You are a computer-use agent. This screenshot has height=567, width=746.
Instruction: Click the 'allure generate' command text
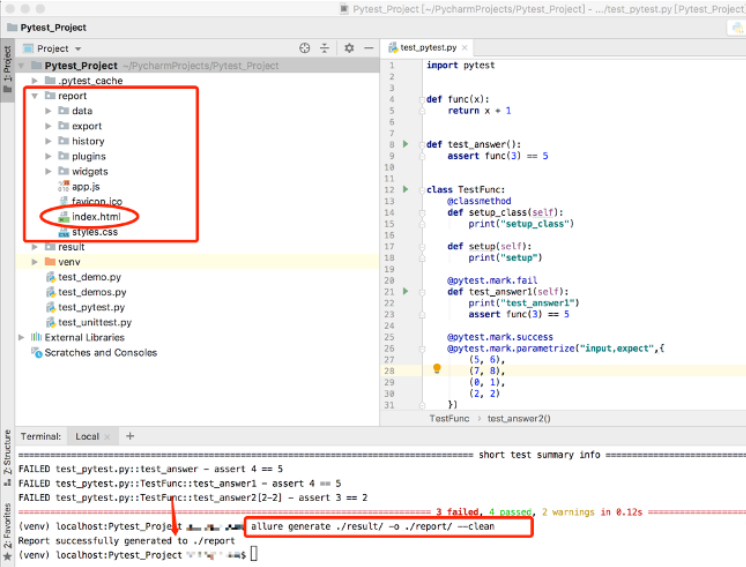click(x=373, y=527)
